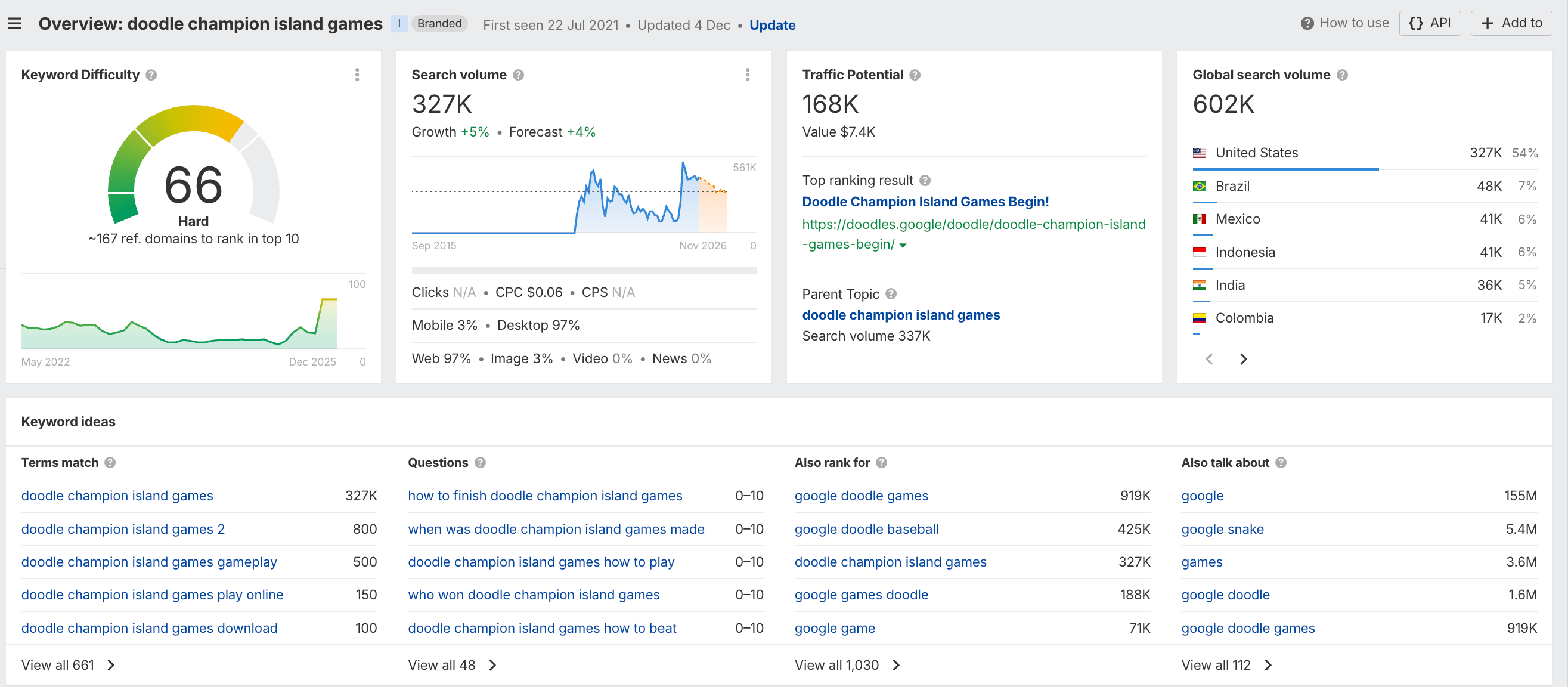
Task: Open 'who won doodle champion island games'
Action: 533,595
